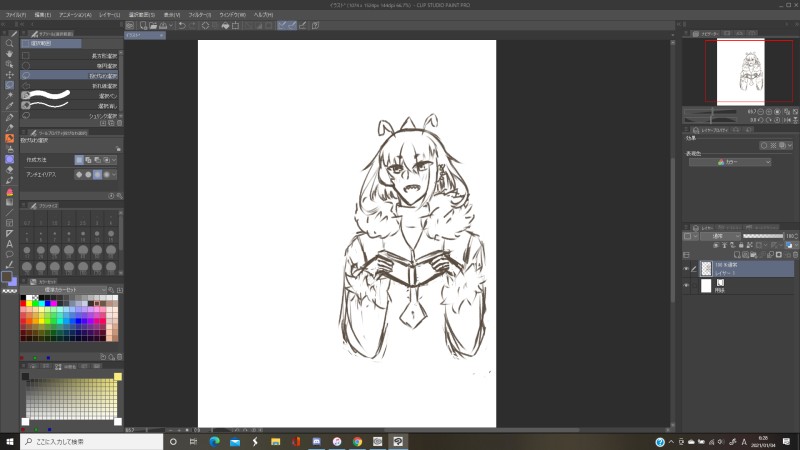This screenshot has width=800, height=450.
Task: Select the Ruler tool
Action: point(9,233)
